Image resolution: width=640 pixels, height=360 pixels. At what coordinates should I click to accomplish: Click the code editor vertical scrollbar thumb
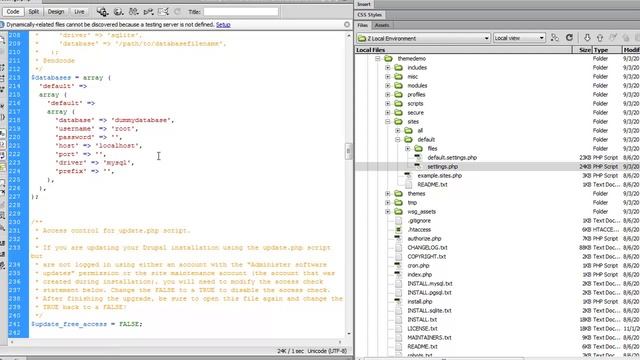pos(348,151)
